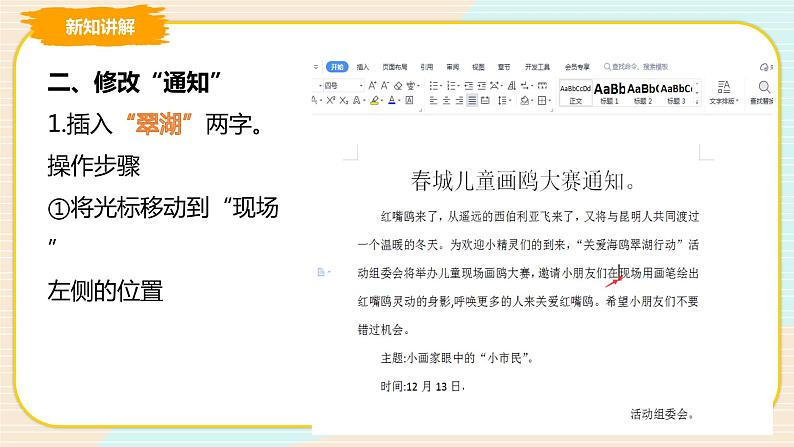Click the phonetic guide (pinyin) icon
The height and width of the screenshot is (447, 794).
click(x=411, y=86)
